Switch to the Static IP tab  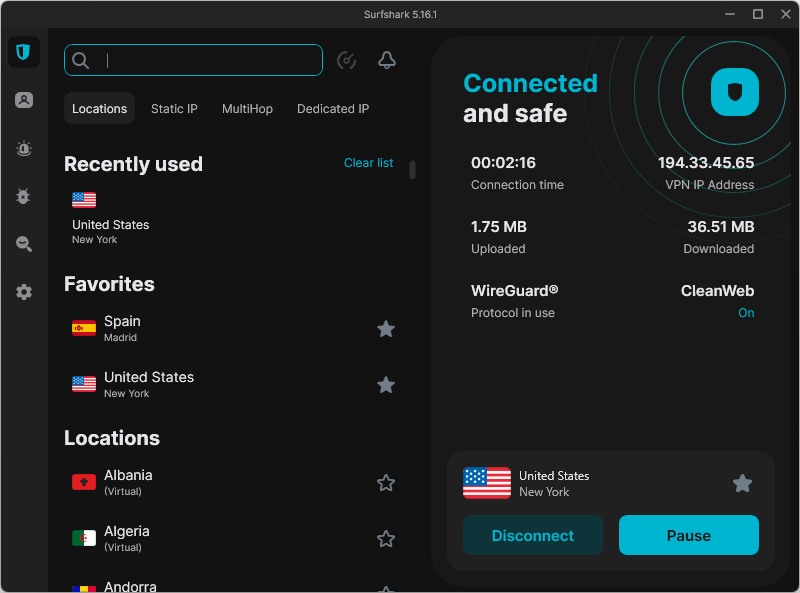pyautogui.click(x=174, y=109)
